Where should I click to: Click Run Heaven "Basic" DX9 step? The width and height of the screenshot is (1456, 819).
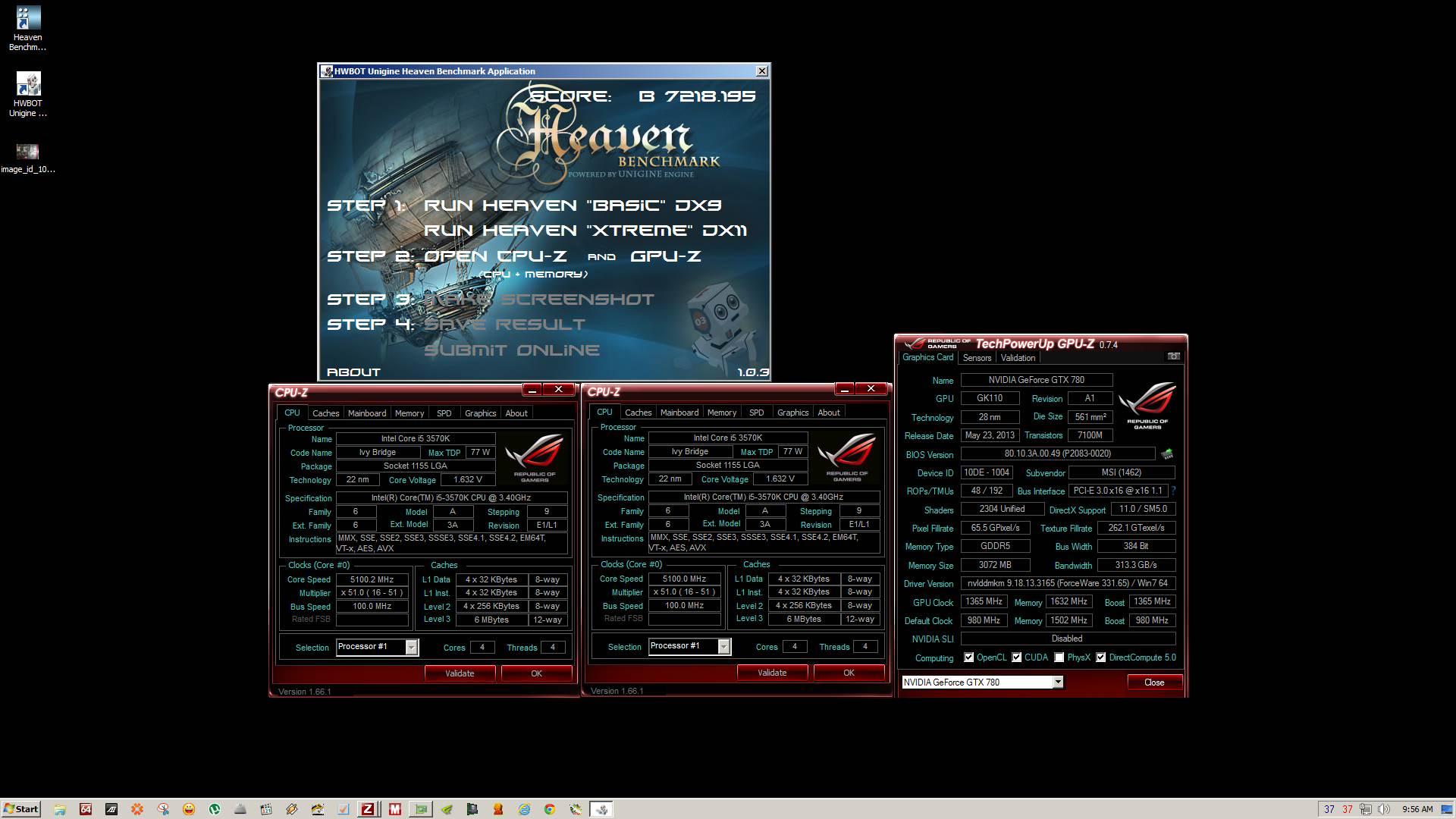(x=573, y=206)
